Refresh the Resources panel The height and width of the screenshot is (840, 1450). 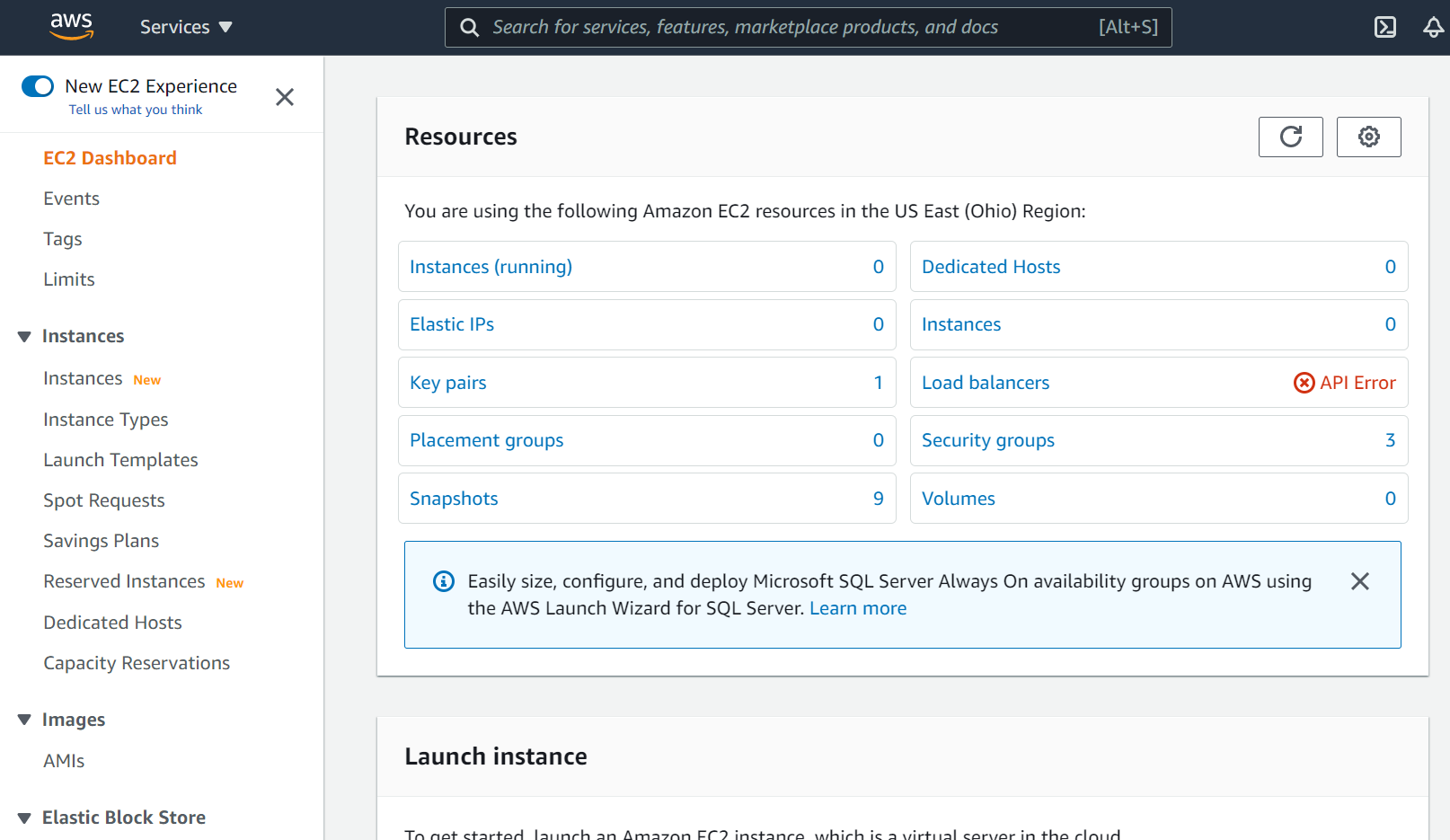(x=1290, y=137)
